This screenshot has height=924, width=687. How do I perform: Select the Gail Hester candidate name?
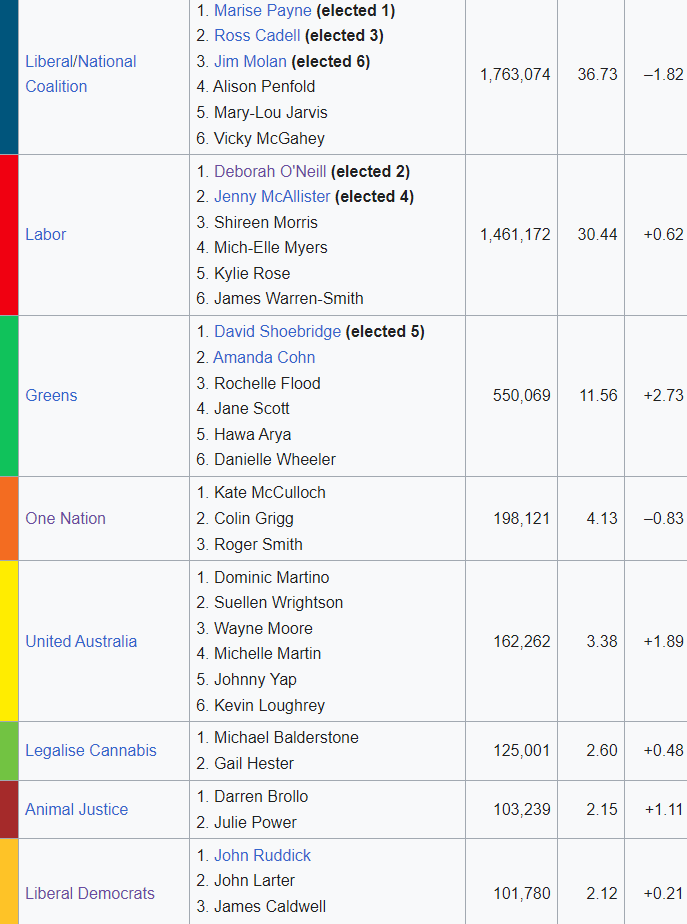click(254, 764)
